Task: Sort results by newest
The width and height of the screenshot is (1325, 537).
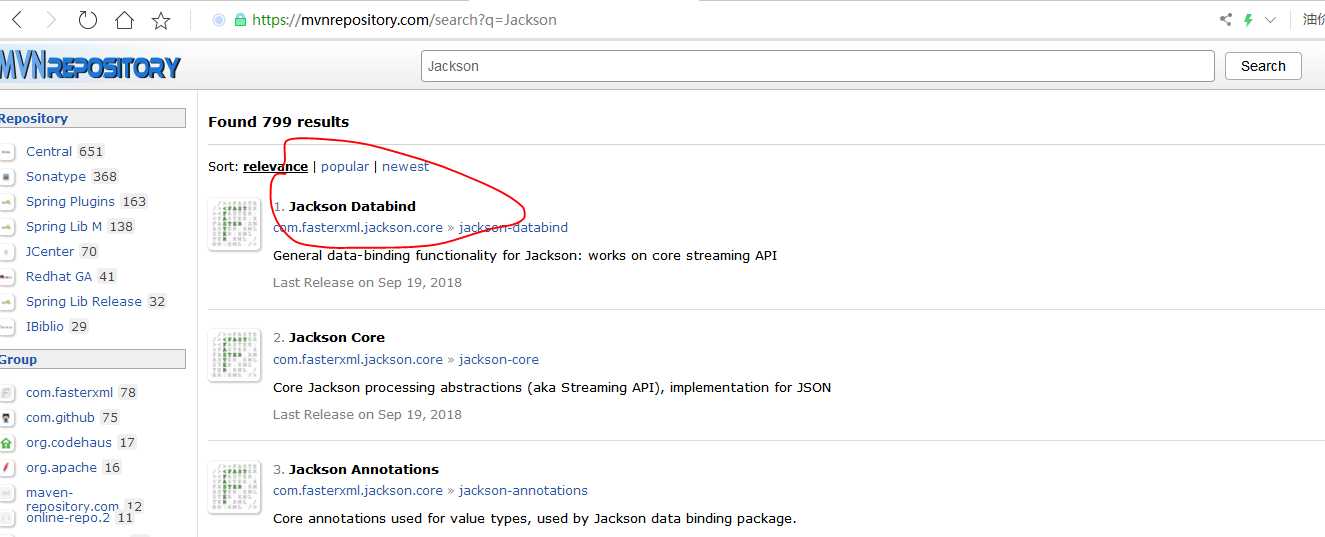Action: tap(405, 167)
